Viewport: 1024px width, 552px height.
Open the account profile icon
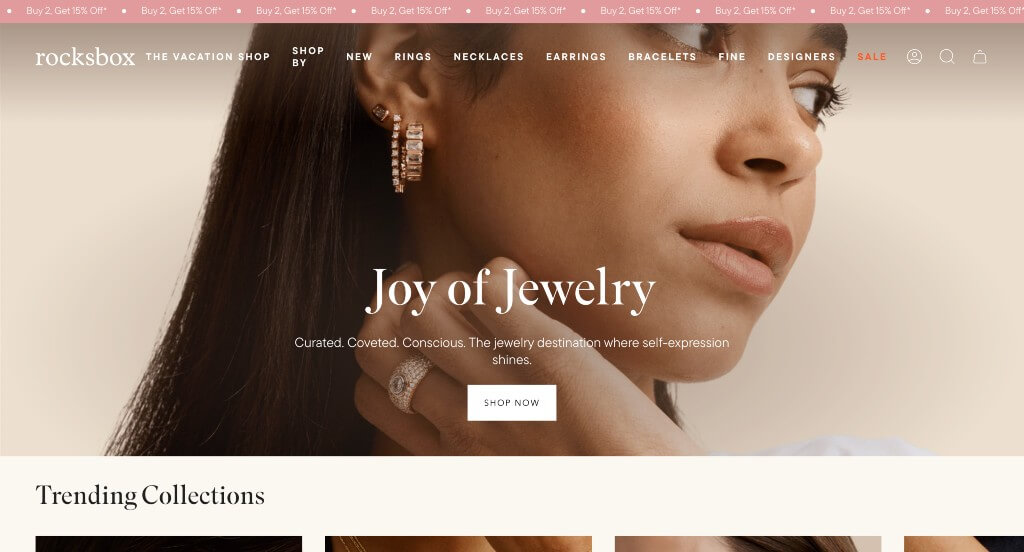coord(914,57)
